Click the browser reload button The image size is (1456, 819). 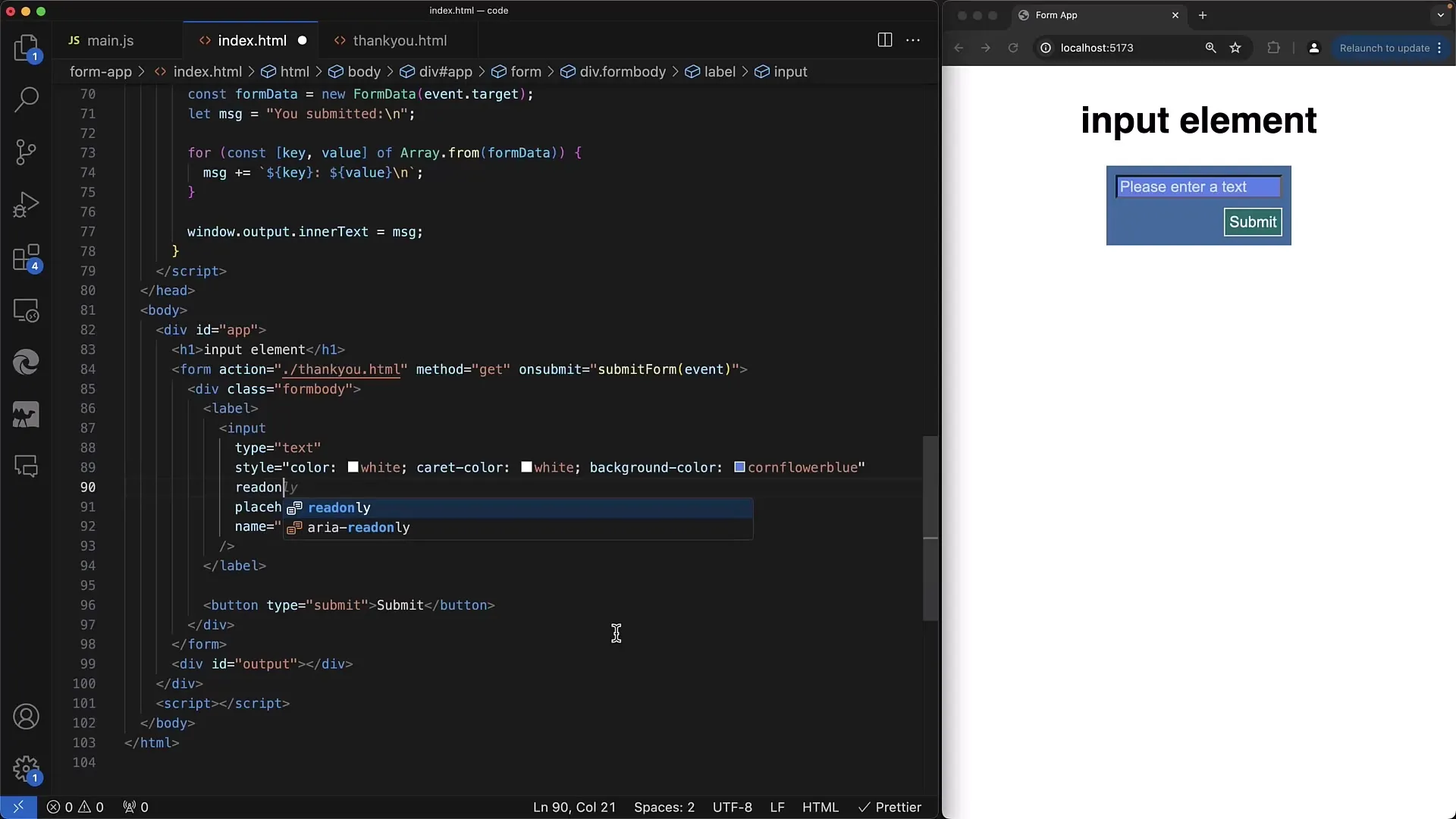[x=1012, y=47]
